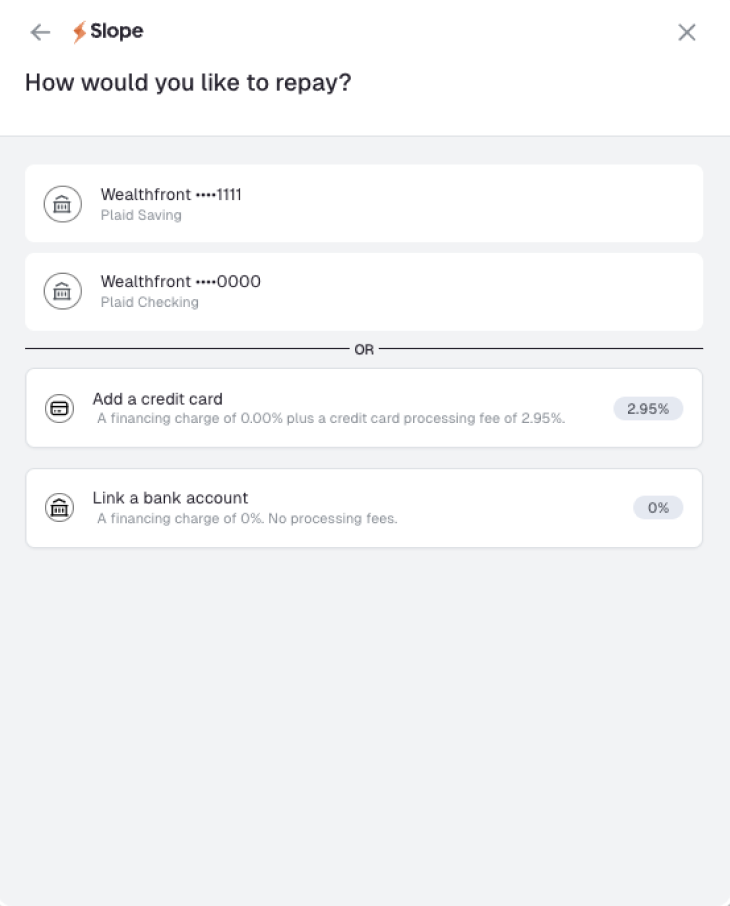Go back using the left arrow

tap(40, 32)
